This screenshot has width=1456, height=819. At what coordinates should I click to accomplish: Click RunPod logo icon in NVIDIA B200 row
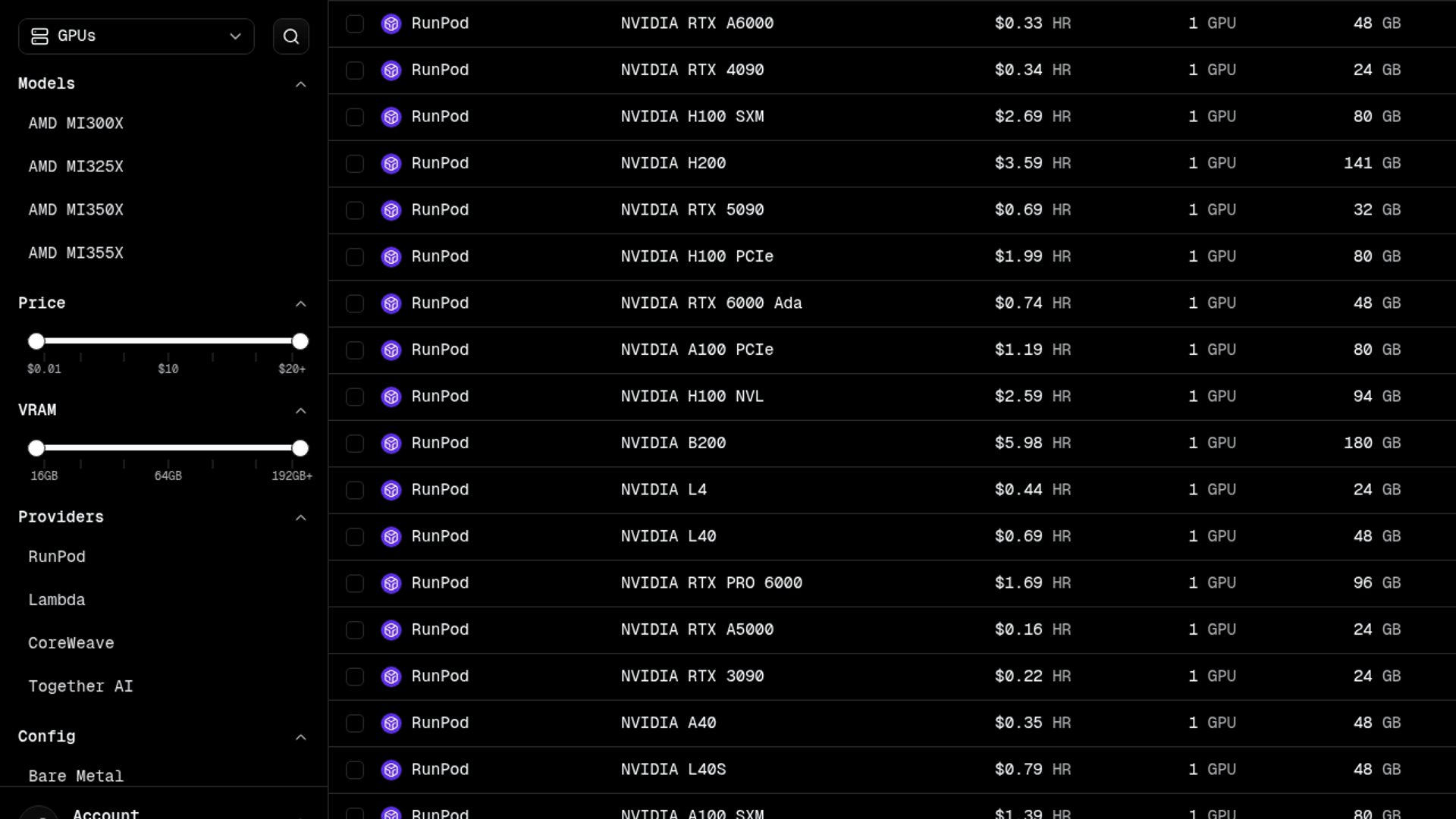391,444
